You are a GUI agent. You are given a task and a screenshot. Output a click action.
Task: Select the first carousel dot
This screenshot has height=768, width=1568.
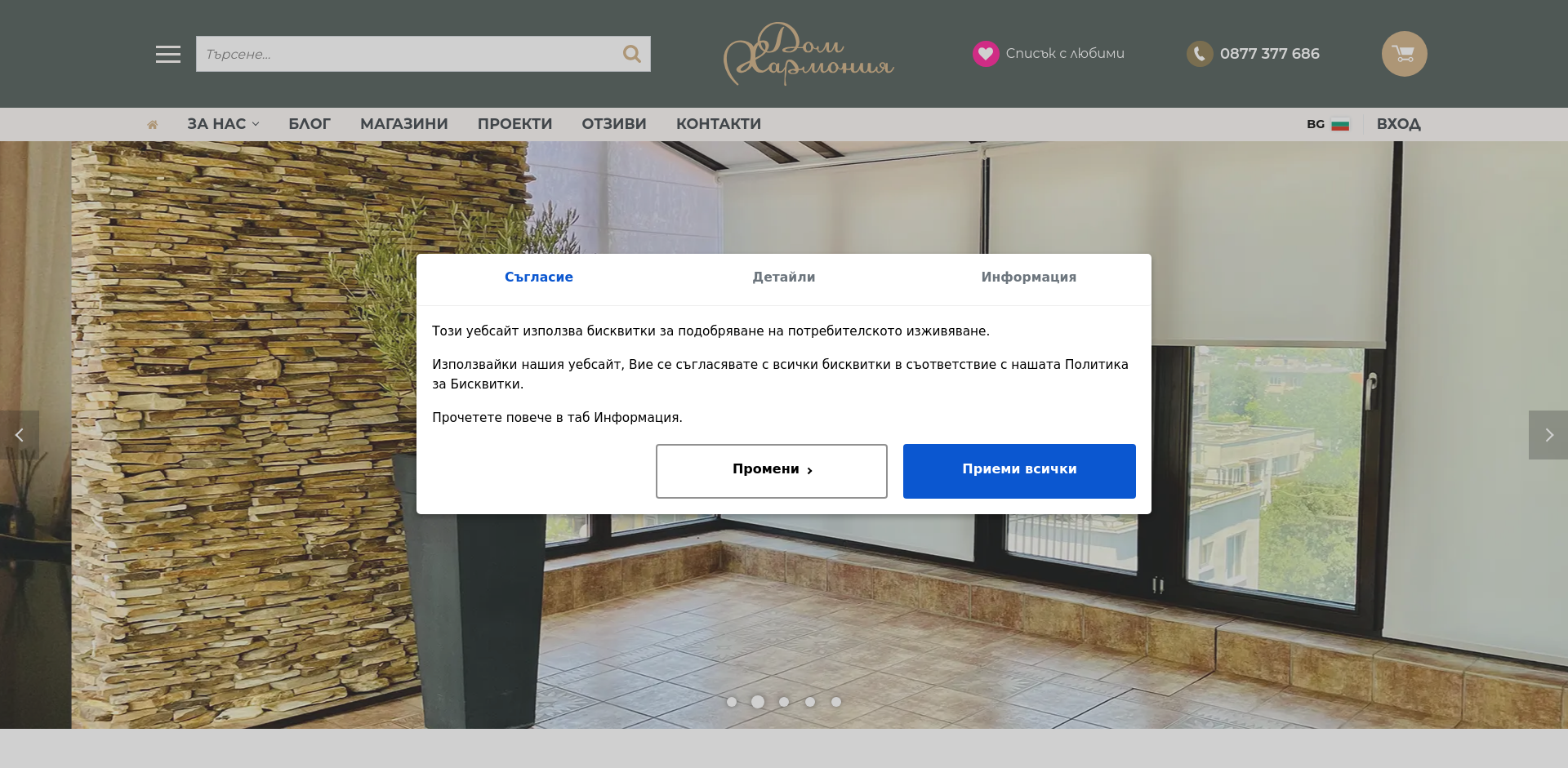(732, 702)
